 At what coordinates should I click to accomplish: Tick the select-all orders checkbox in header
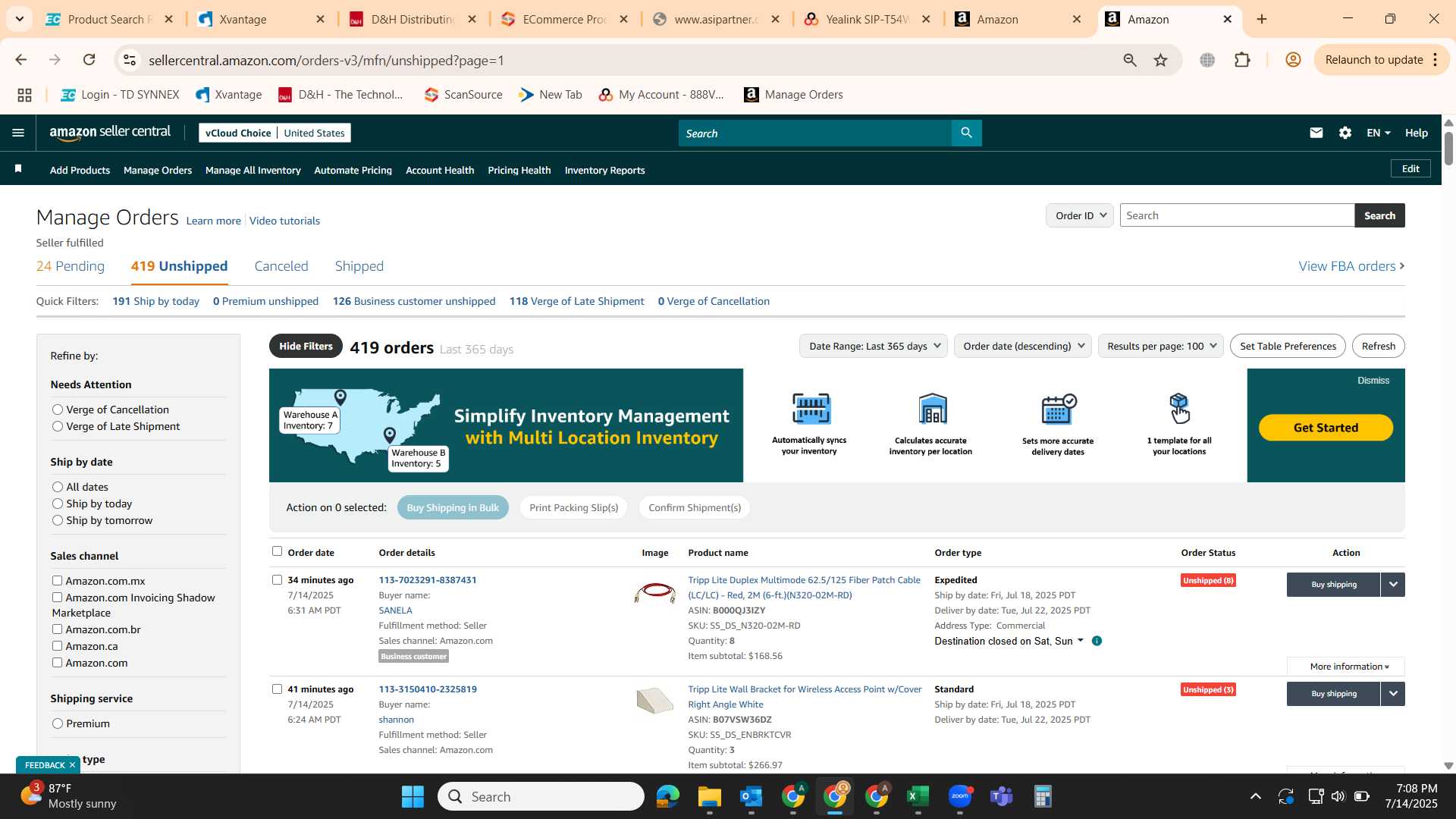point(277,551)
